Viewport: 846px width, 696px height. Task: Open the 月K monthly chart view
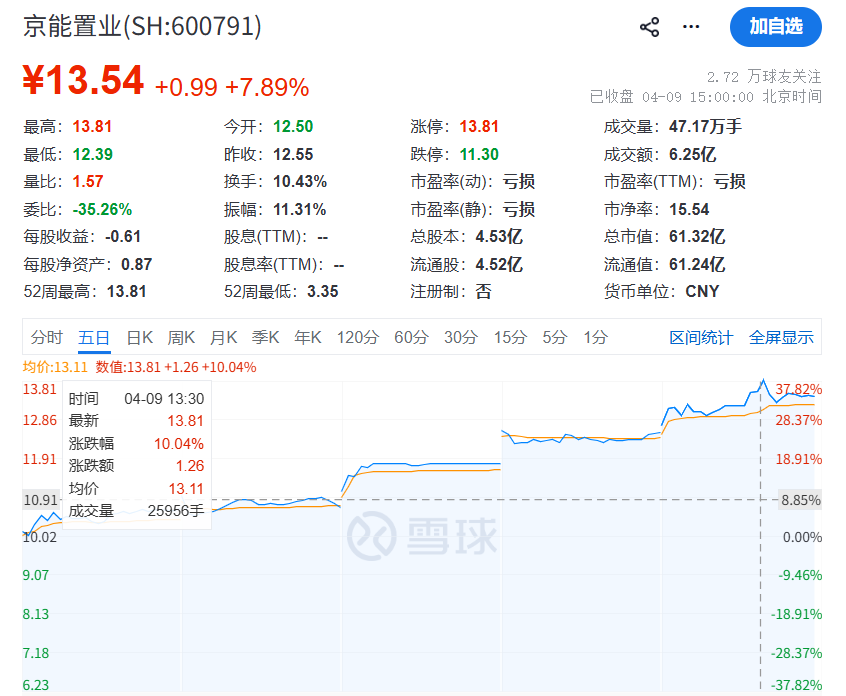pos(223,338)
